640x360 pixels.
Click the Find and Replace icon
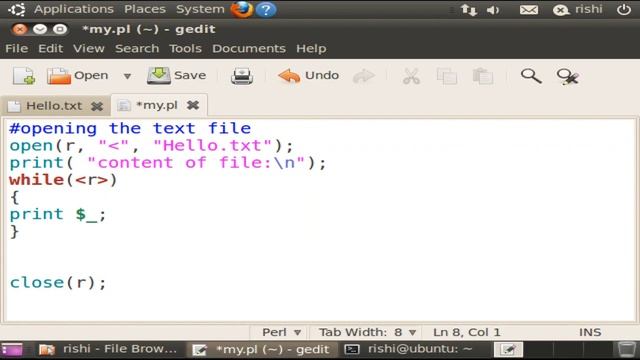(567, 76)
